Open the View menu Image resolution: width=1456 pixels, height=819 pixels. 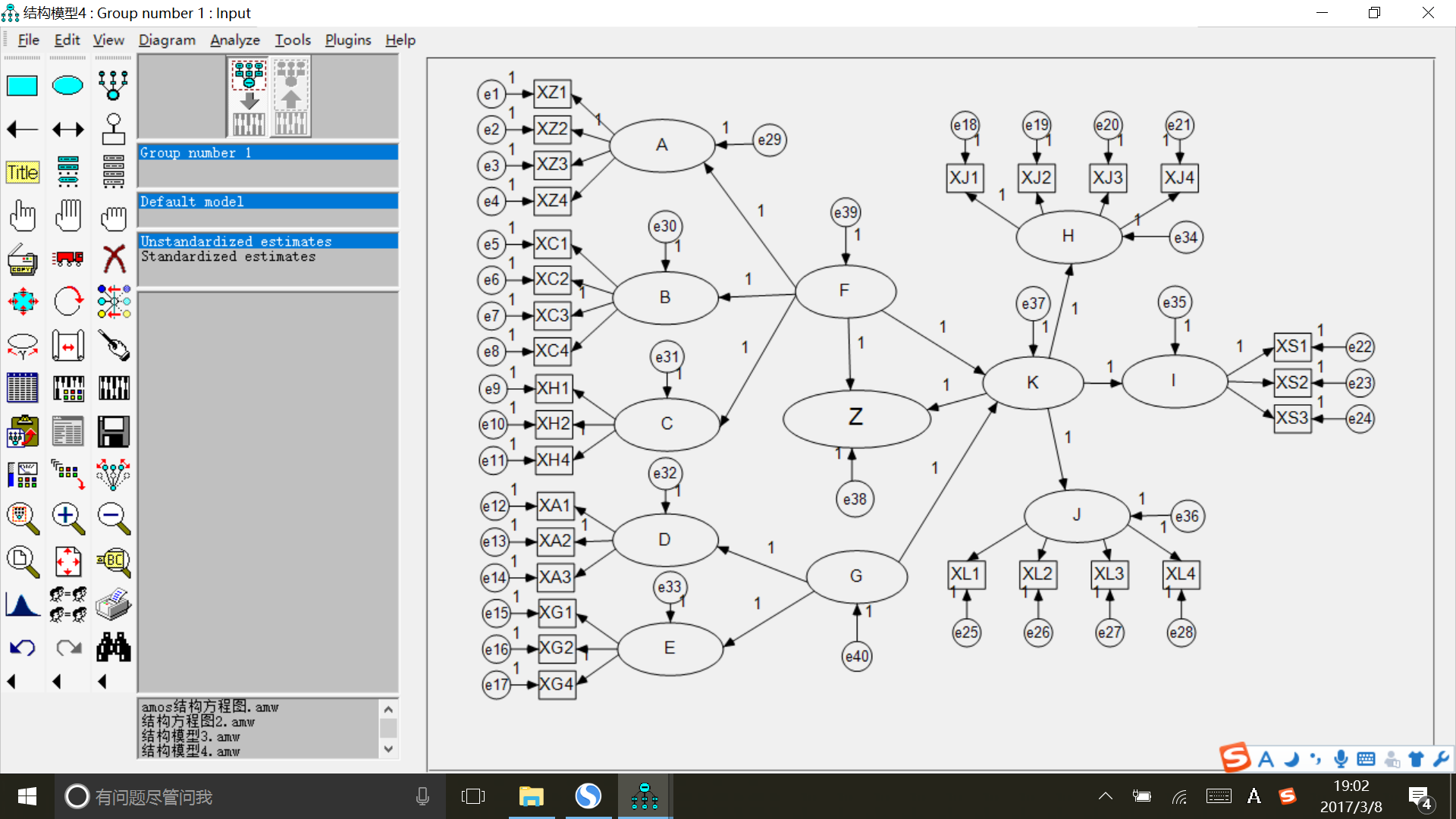coord(108,40)
